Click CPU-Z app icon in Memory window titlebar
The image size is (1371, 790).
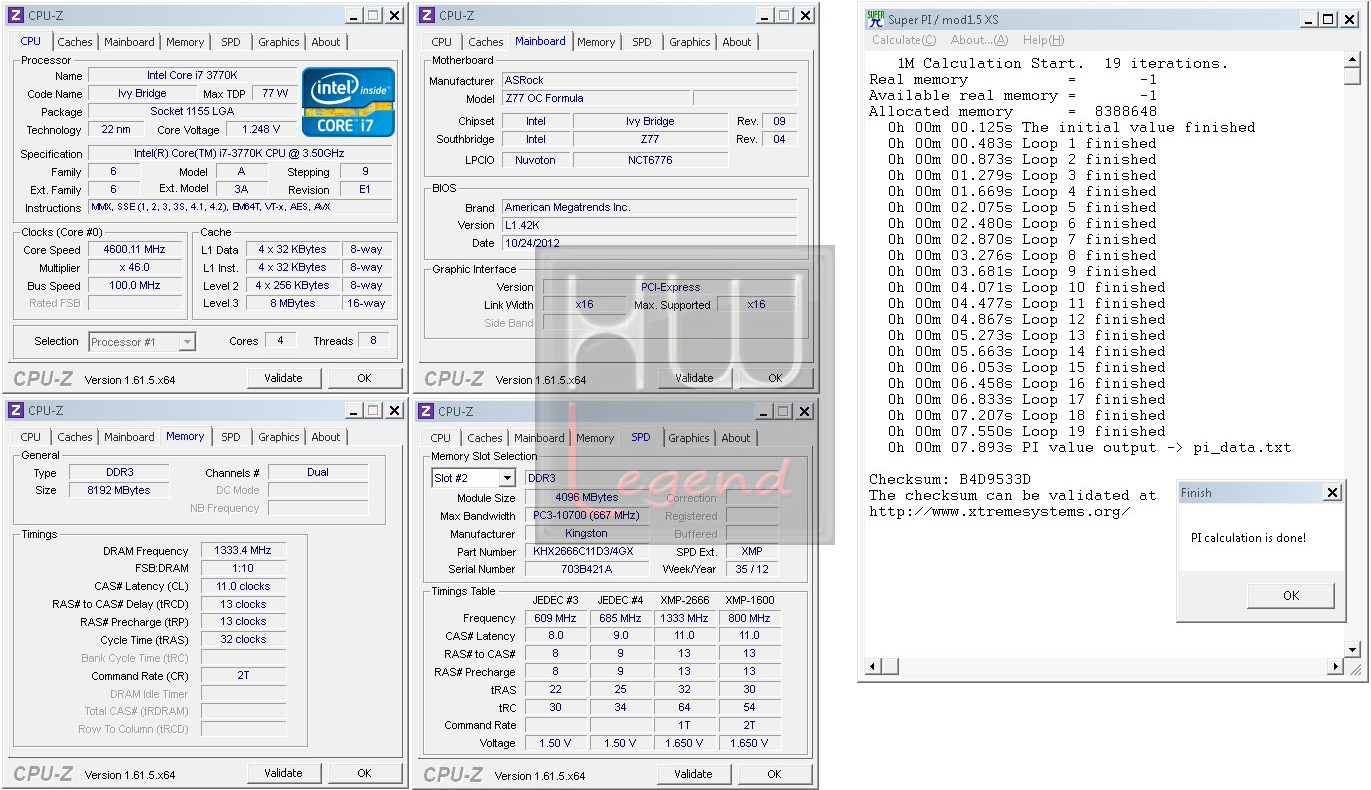16,410
